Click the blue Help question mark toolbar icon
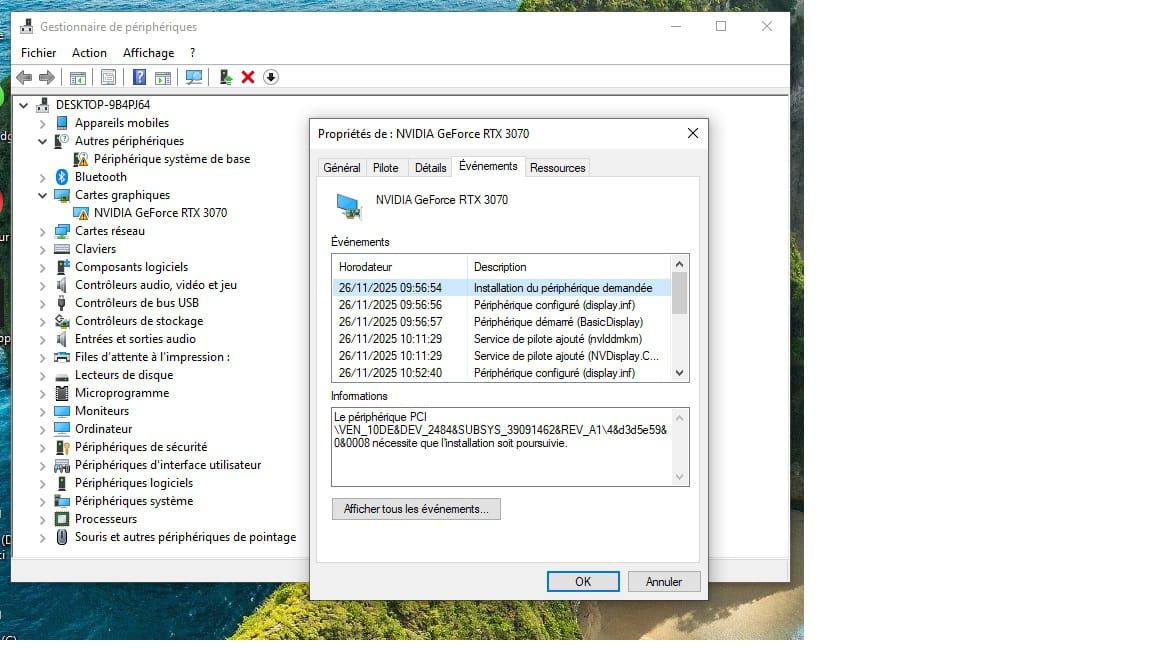 (139, 77)
